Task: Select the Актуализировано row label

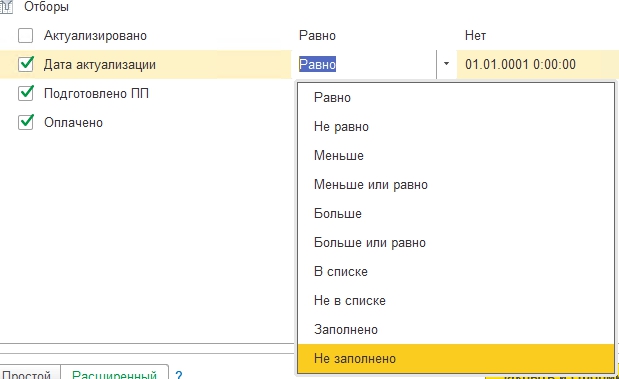Action: click(x=95, y=36)
